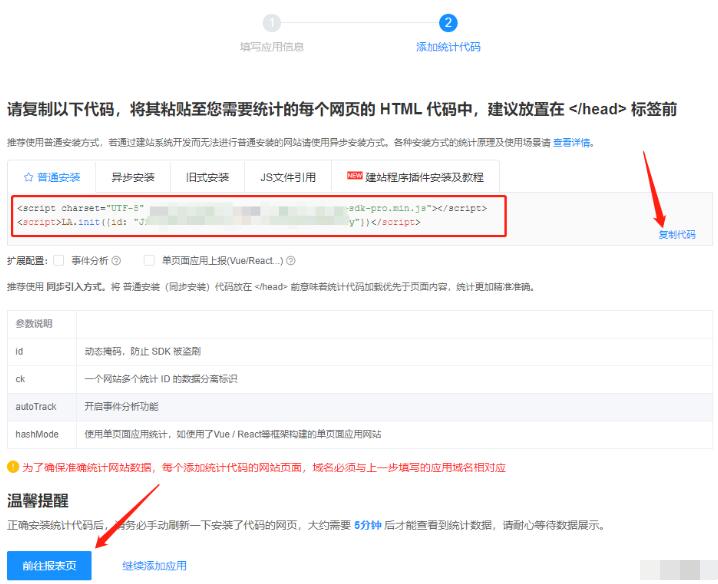Click the star icon on 普通安装 tab
Image resolution: width=718 pixels, height=584 pixels.
28,177
